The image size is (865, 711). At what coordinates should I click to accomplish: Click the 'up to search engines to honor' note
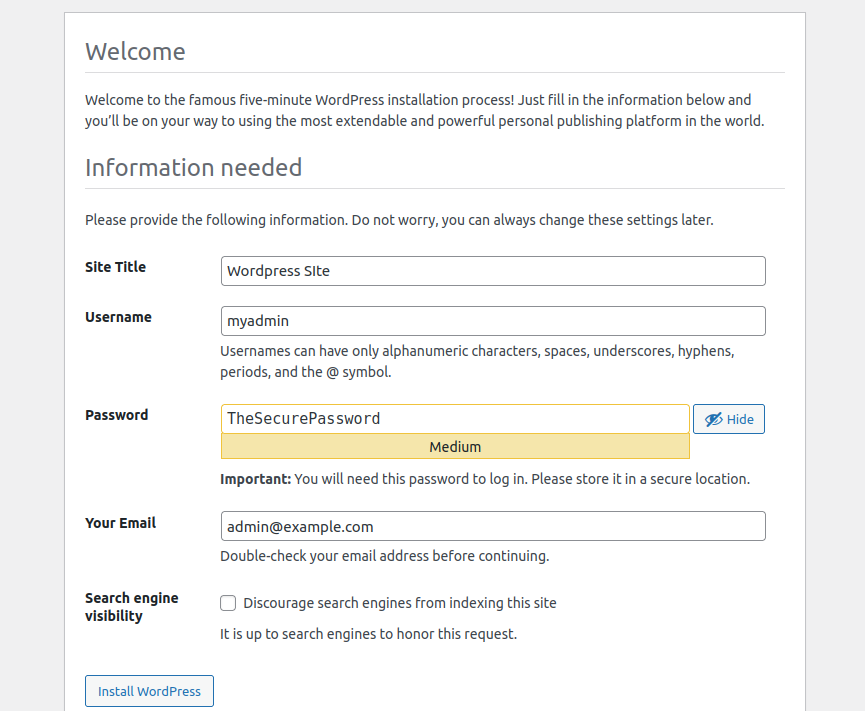[x=368, y=634]
